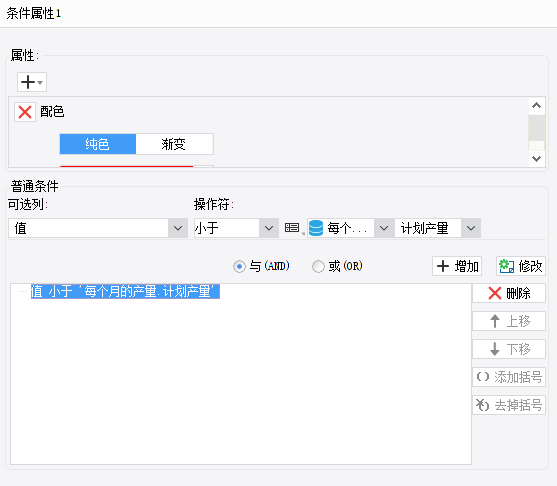Click the blue database icon for 每个
The width and height of the screenshot is (557, 486).
point(316,228)
